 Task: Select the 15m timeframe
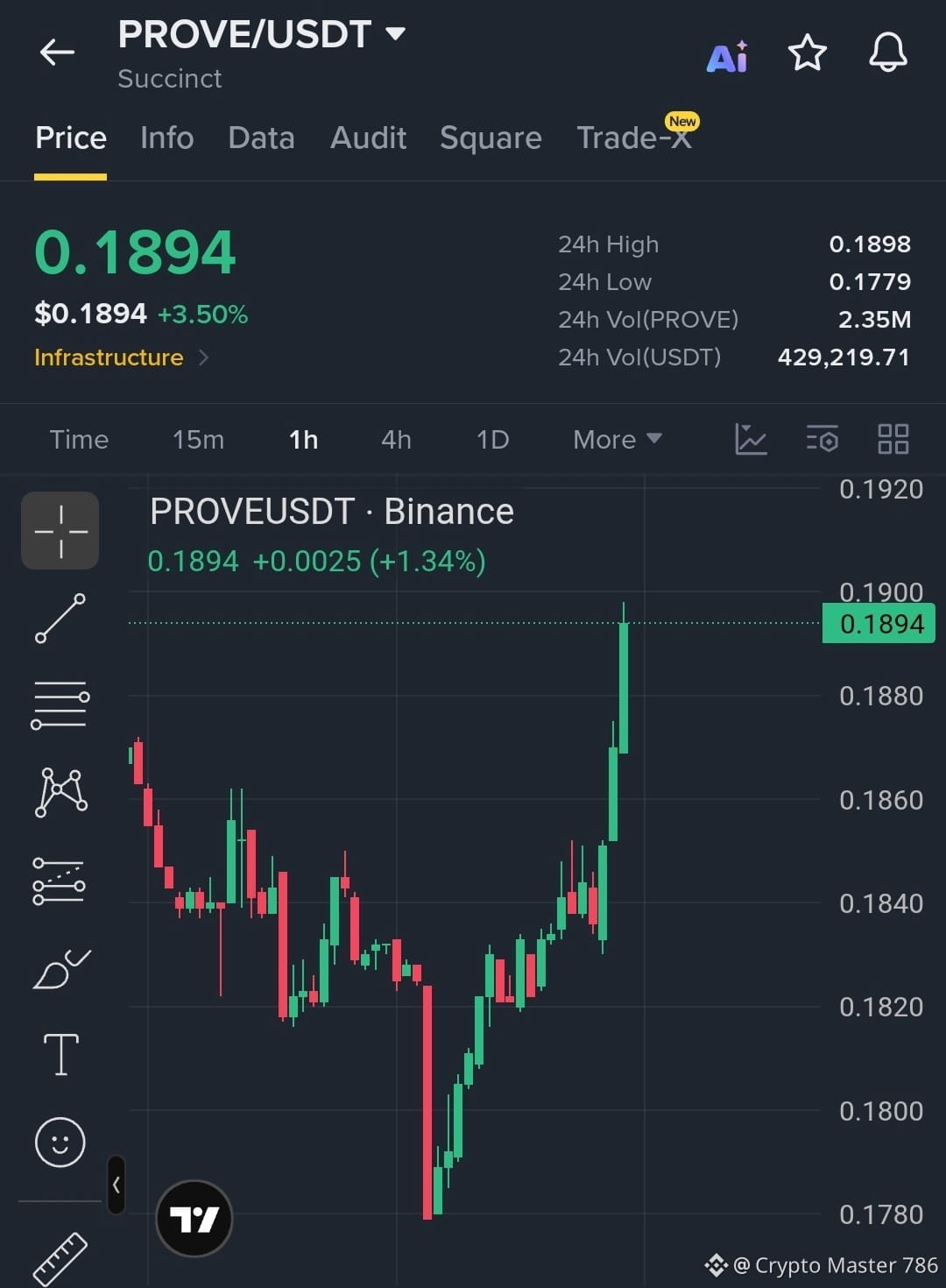pyautogui.click(x=198, y=439)
